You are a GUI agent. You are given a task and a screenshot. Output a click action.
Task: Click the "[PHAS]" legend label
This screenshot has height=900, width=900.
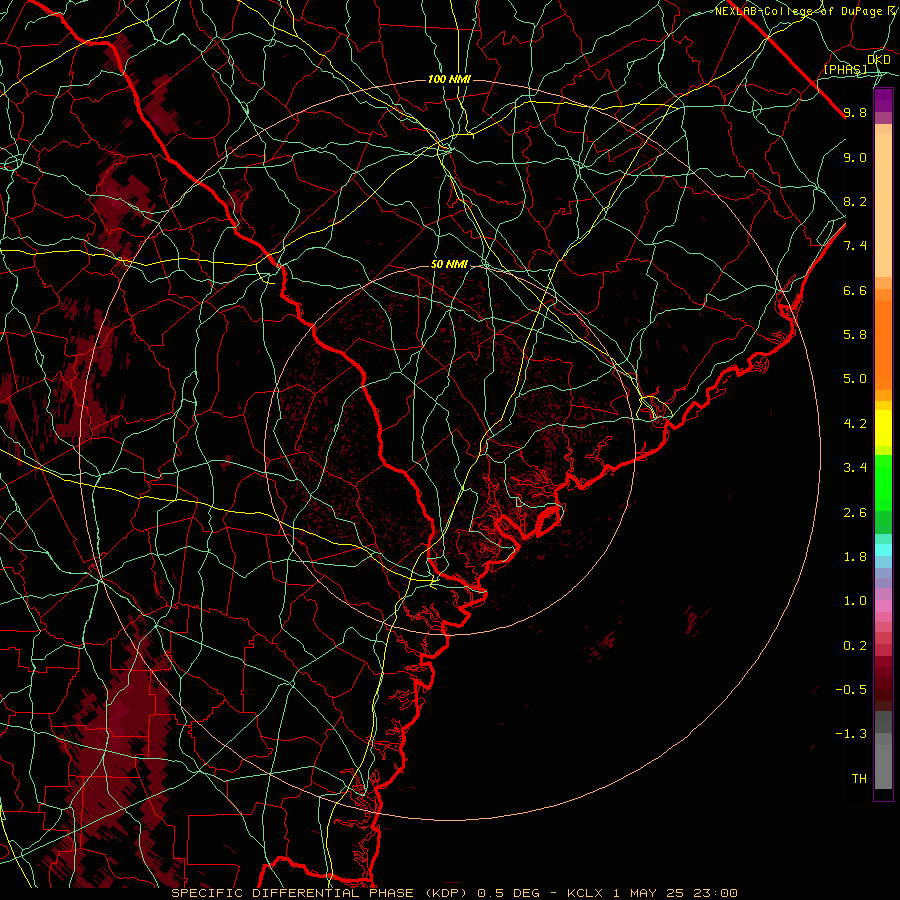click(x=845, y=69)
